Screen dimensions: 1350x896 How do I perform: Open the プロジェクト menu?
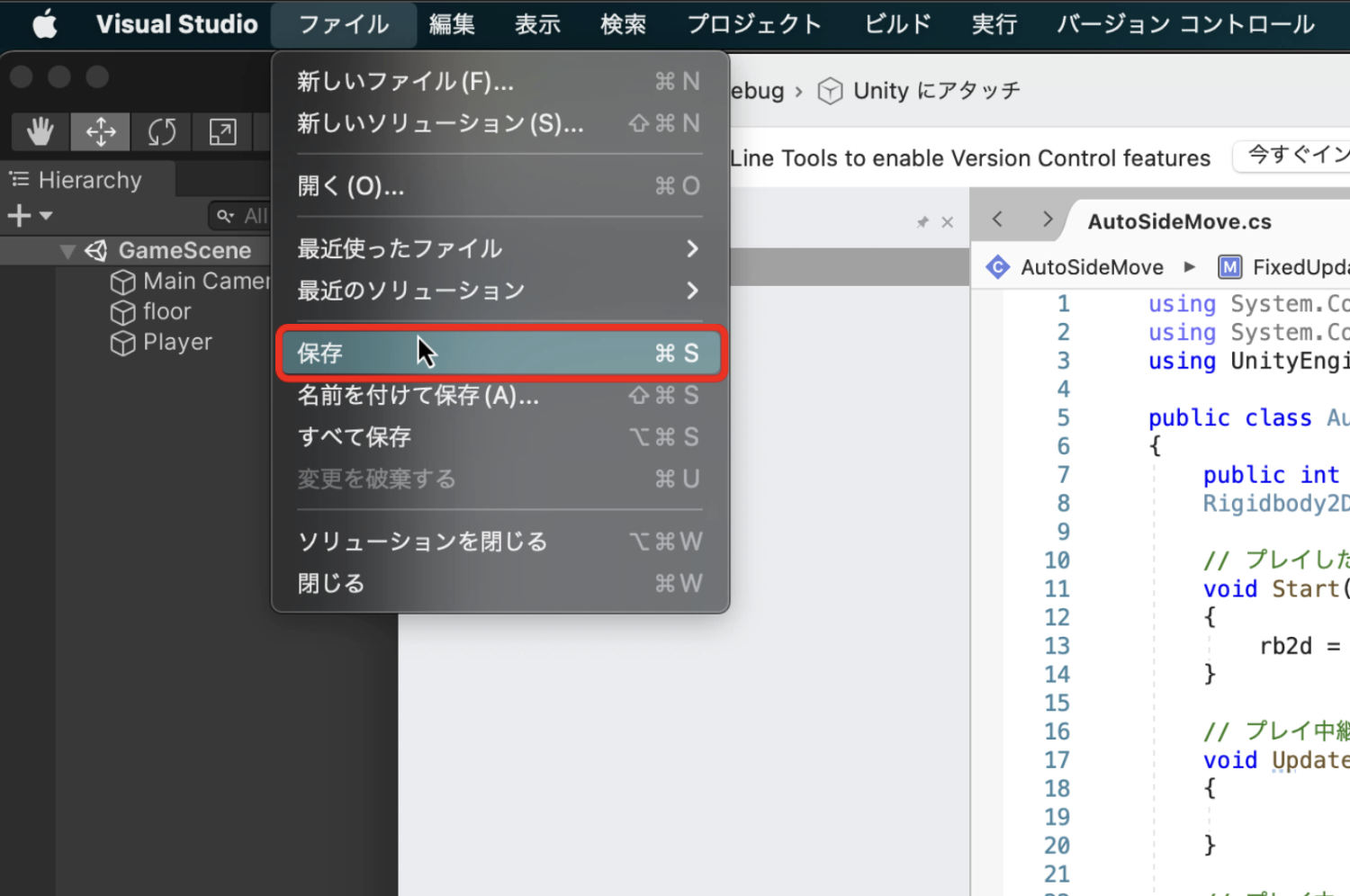point(754,24)
